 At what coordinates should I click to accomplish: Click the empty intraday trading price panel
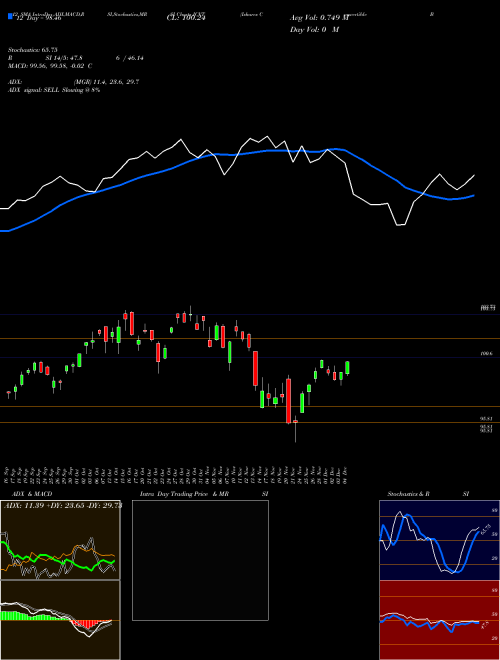point(200,560)
